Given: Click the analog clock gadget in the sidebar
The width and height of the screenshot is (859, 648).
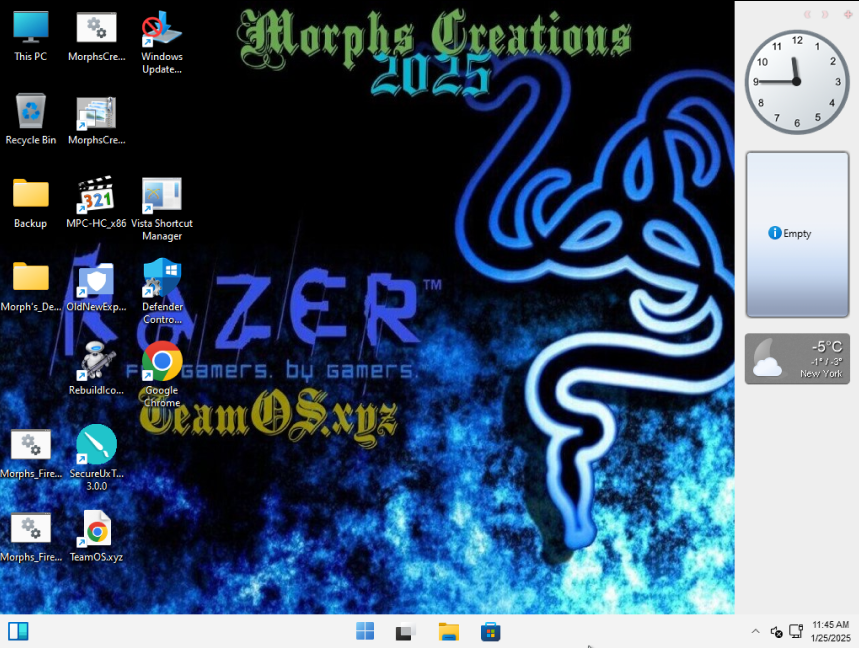Looking at the screenshot, I should 797,82.
